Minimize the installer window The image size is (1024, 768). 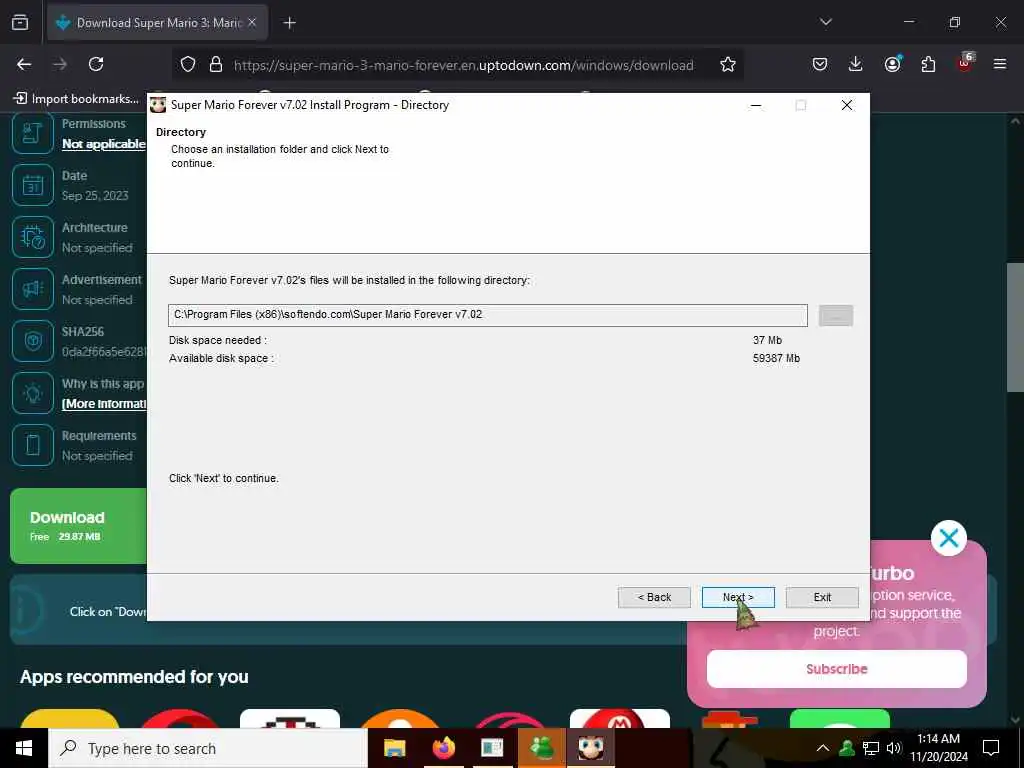[756, 105]
